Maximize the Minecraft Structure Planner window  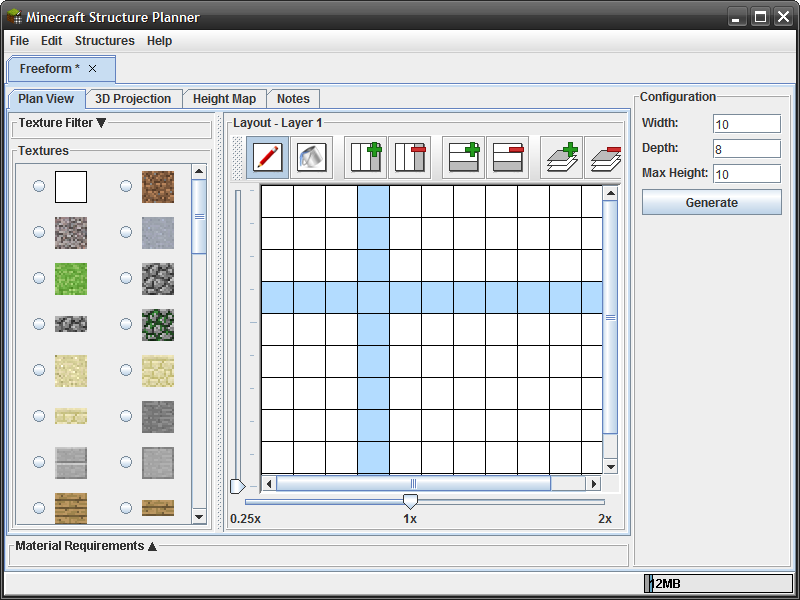pos(760,17)
